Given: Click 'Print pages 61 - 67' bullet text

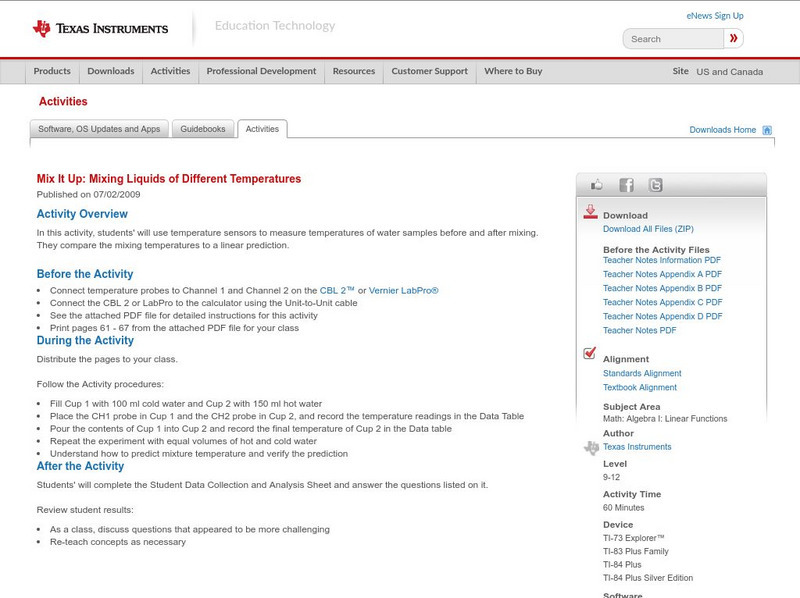Looking at the screenshot, I should 174,328.
